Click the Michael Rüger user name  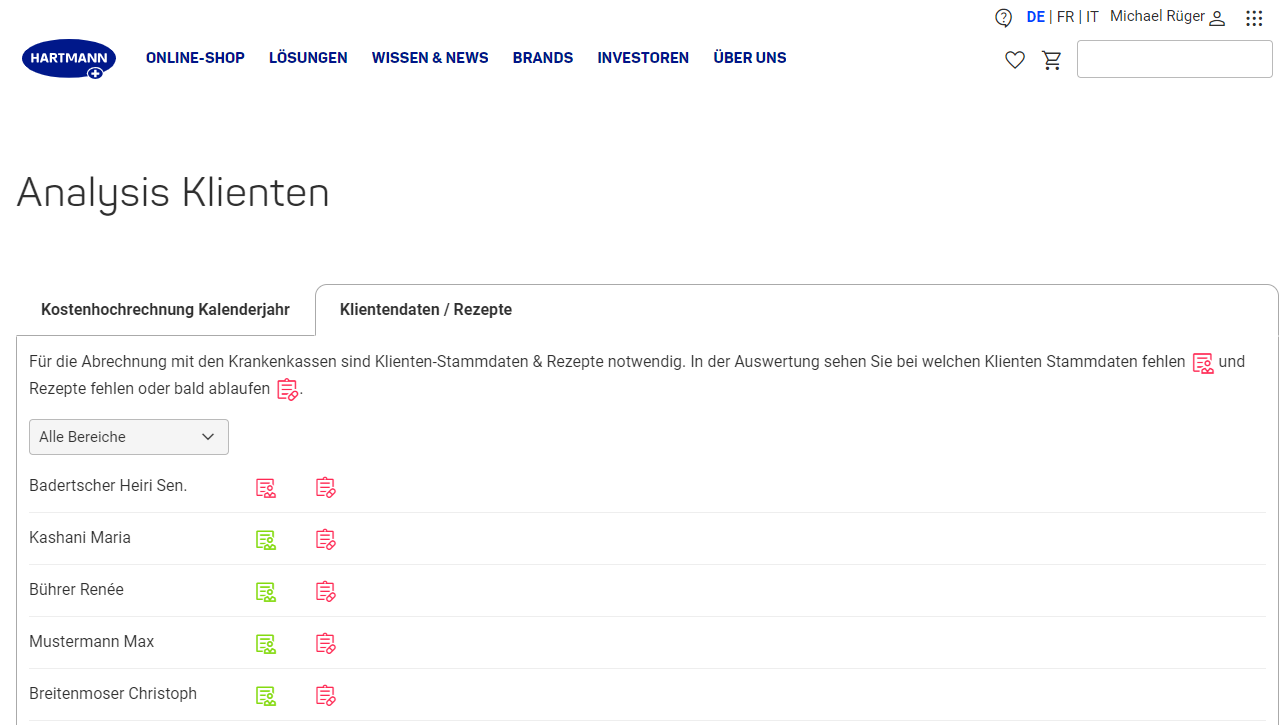click(x=1157, y=17)
